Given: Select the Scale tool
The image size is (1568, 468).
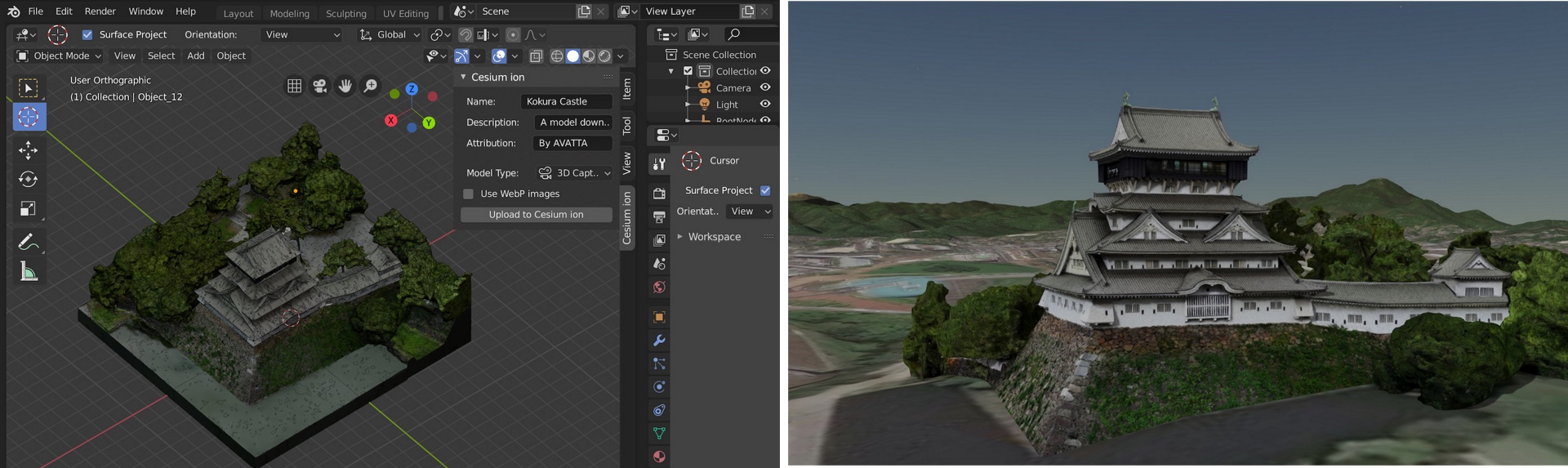Looking at the screenshot, I should [29, 208].
